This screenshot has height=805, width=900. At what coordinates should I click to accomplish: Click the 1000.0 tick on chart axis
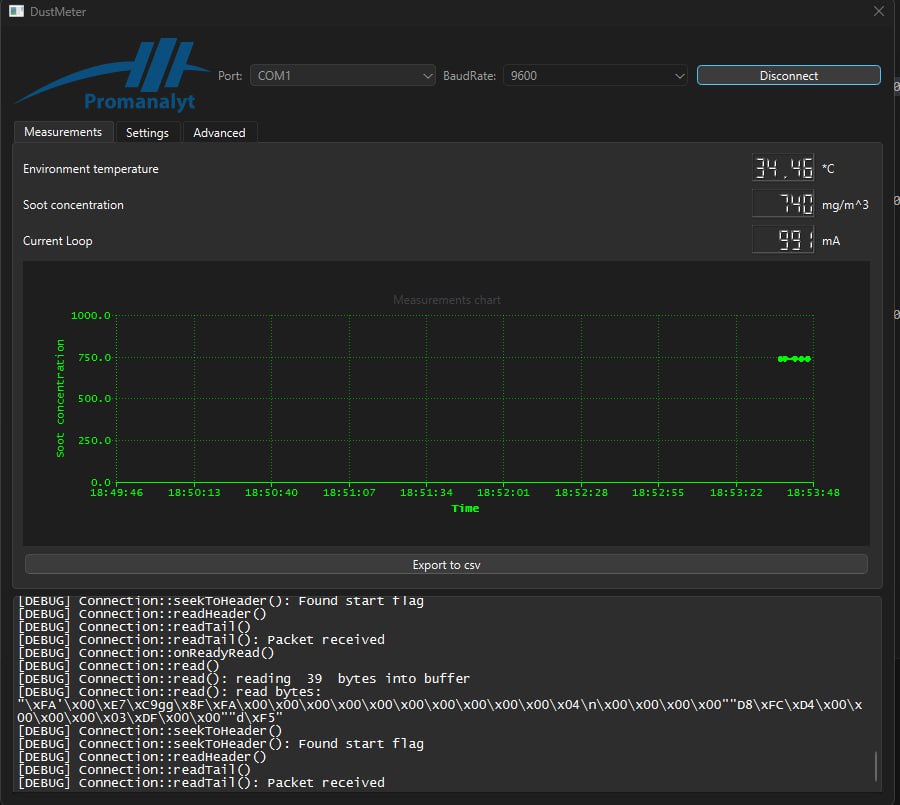[91, 316]
